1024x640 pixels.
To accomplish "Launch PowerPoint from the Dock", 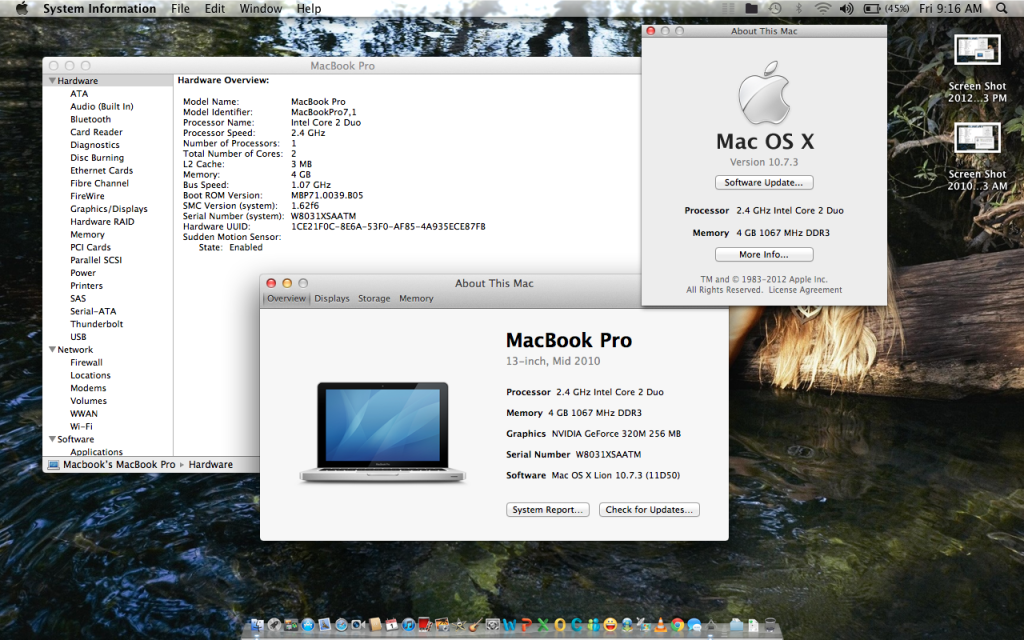I will [x=526, y=625].
